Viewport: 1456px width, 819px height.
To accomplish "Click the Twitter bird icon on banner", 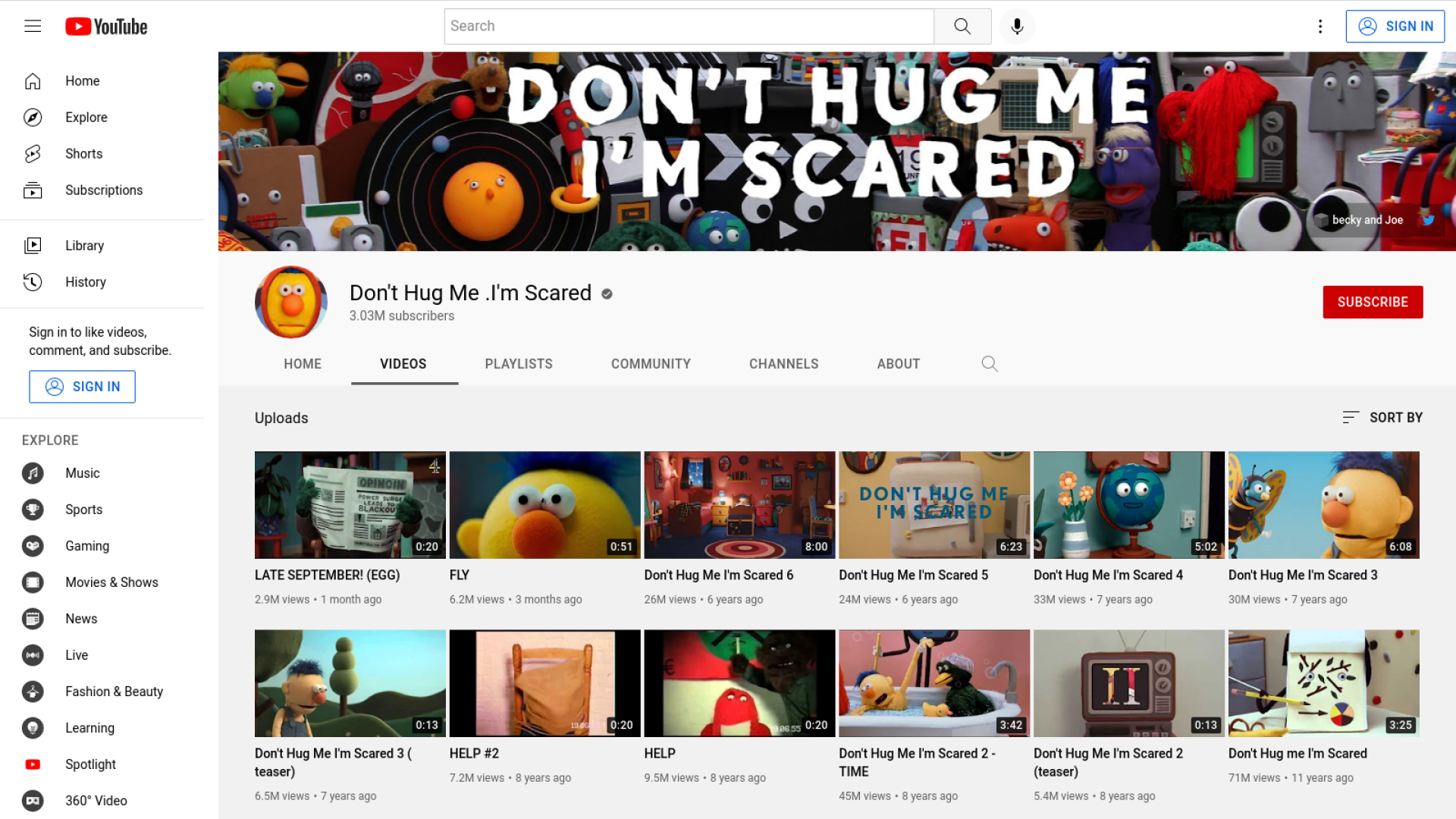I will (x=1428, y=220).
